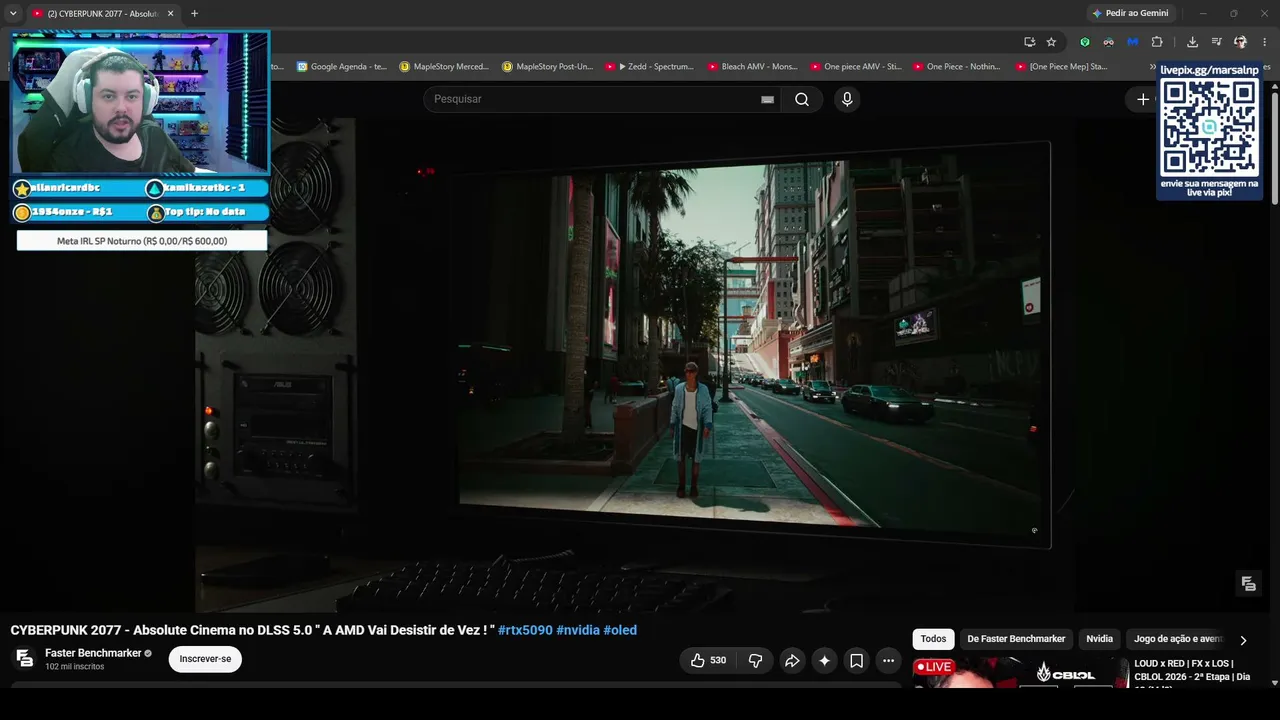Open the browser Downloads icon
Viewport: 1280px width, 720px height.
1192,42
